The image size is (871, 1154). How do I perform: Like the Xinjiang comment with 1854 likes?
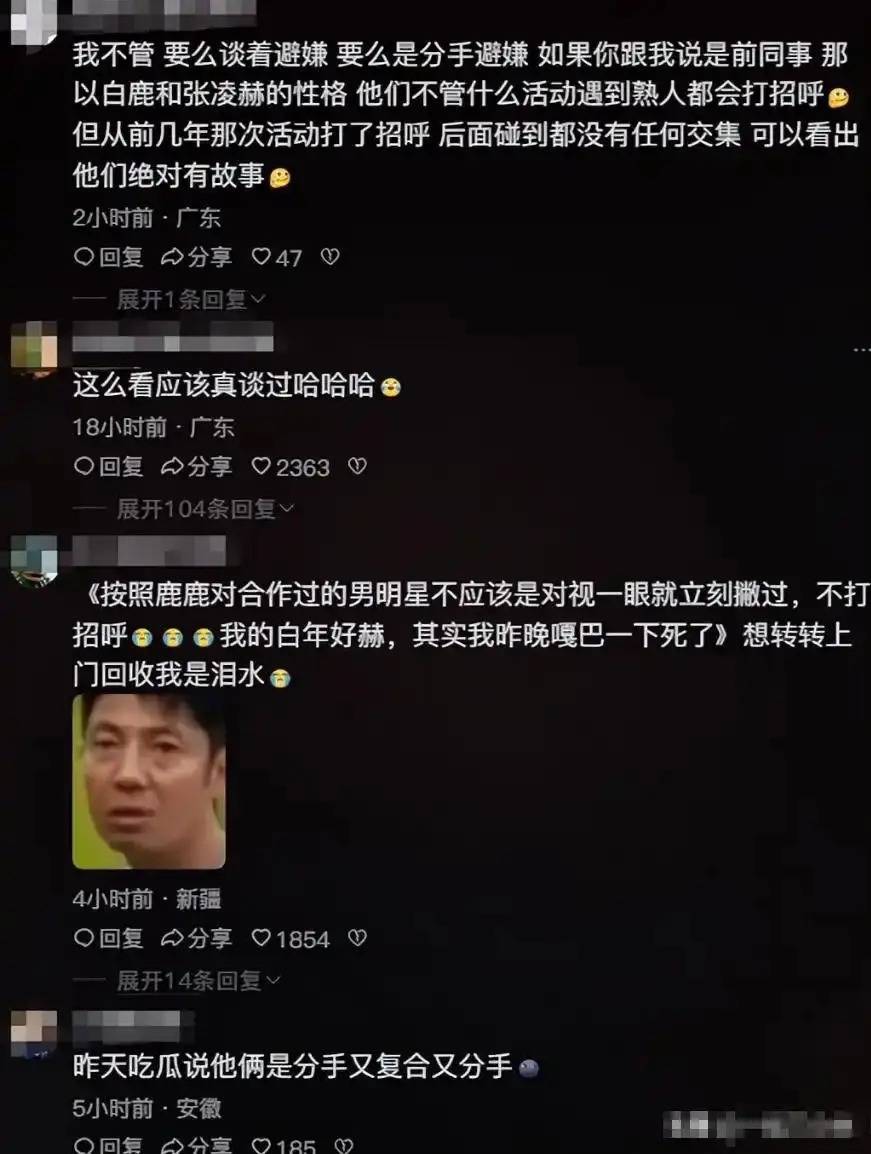pyautogui.click(x=291, y=938)
